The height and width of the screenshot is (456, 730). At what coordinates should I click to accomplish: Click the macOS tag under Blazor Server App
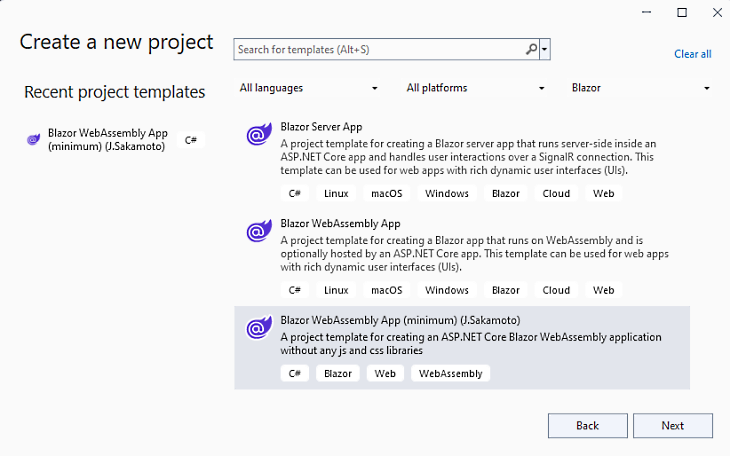[x=386, y=193]
